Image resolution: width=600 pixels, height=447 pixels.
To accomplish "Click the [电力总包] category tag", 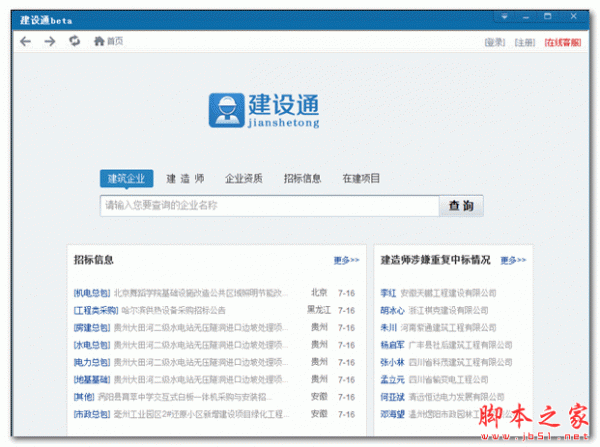I will pyautogui.click(x=92, y=362).
